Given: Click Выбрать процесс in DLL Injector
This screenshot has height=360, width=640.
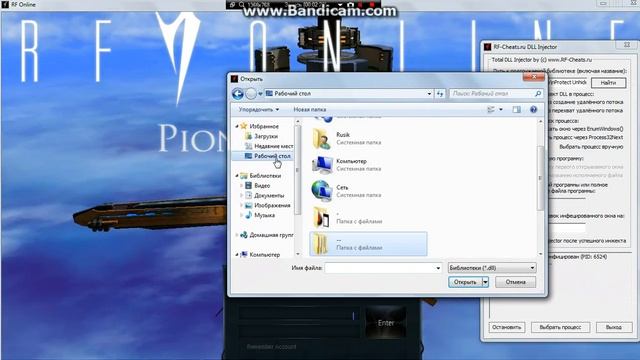Looking at the screenshot, I should 560,327.
